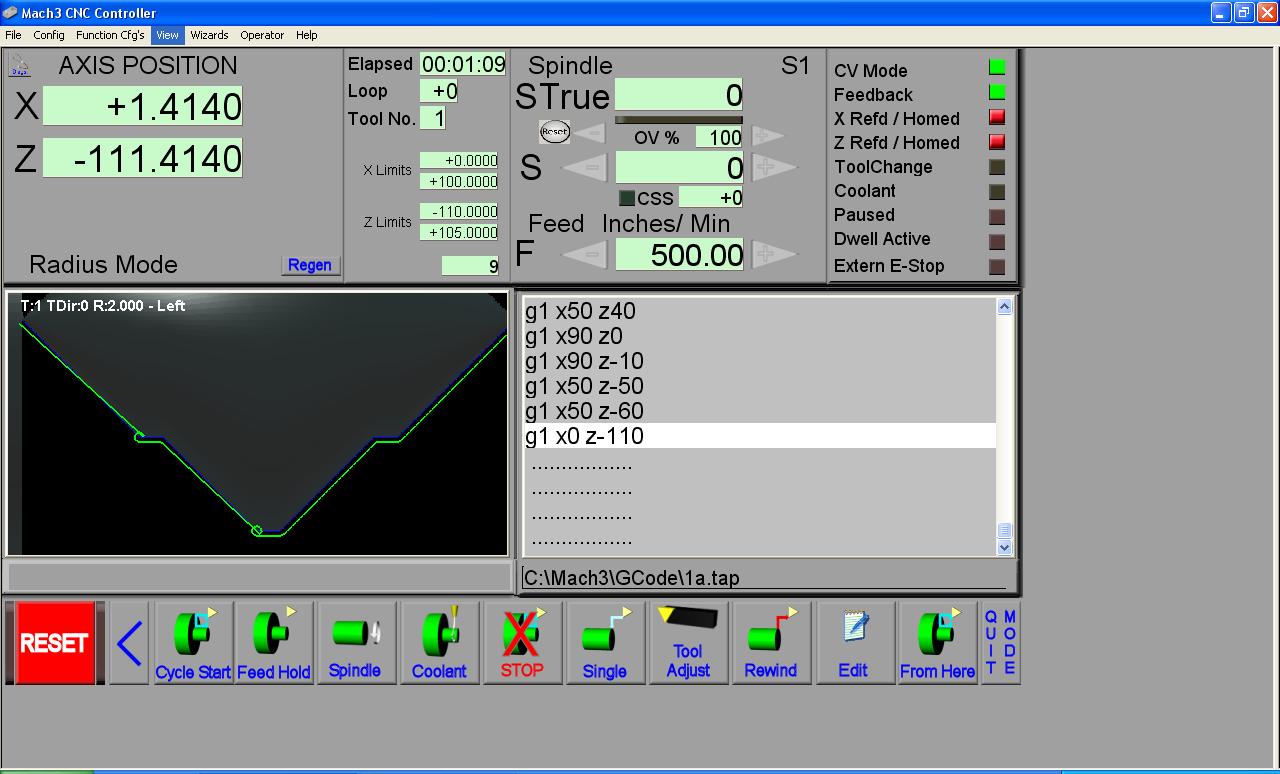The height and width of the screenshot is (774, 1280).
Task: Click the Single step icon
Action: [604, 642]
